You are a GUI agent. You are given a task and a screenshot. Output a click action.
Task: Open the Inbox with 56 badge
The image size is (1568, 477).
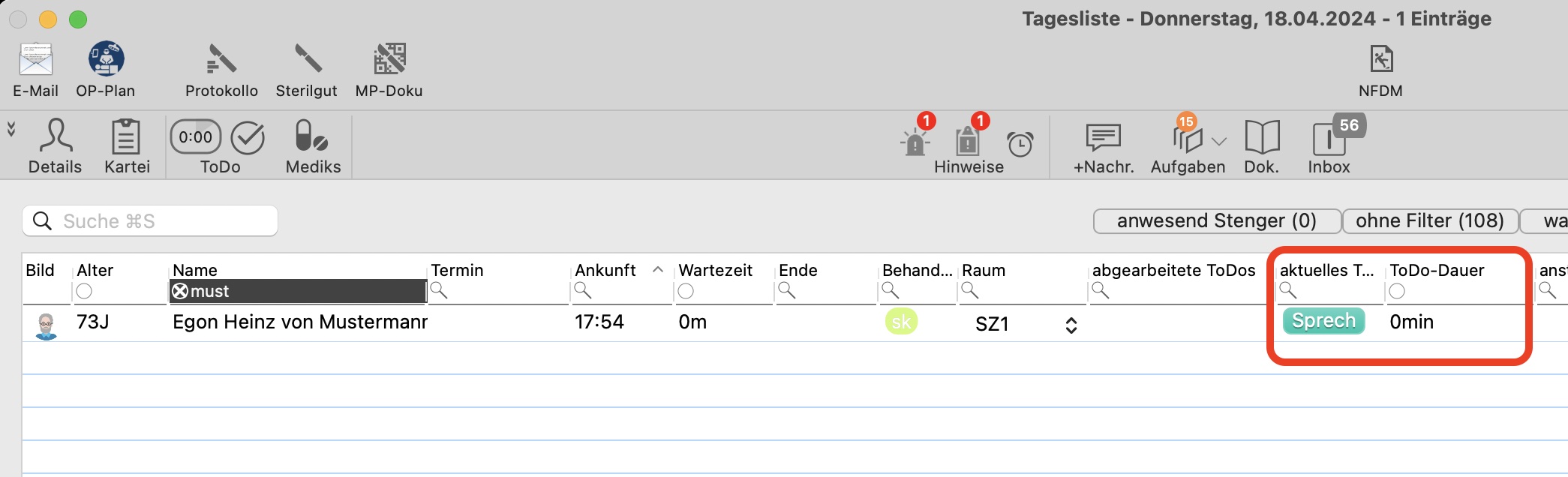point(1329,139)
